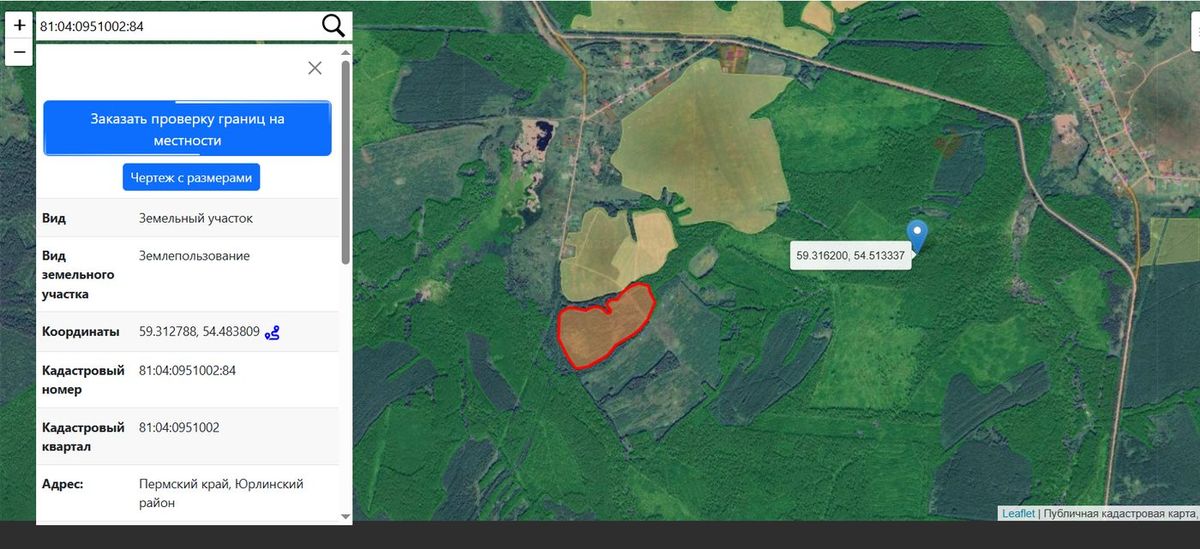Viewport: 1200px width, 549px height.
Task: Zoom out of the map with minus button
Action: (19, 52)
